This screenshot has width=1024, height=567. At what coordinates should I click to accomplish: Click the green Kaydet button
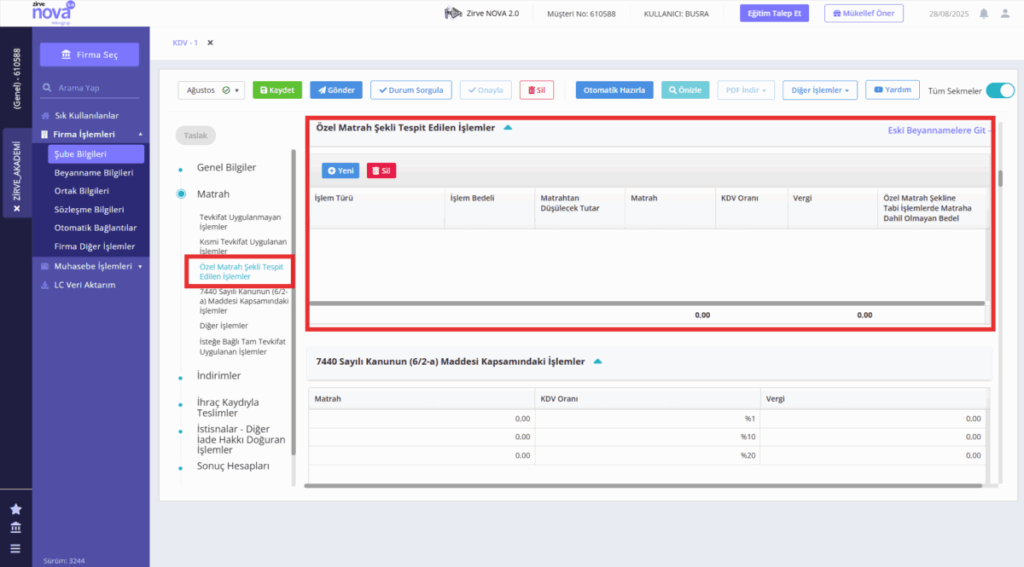[x=277, y=90]
